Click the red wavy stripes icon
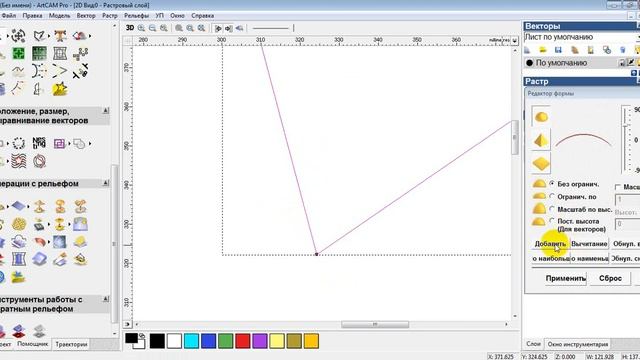This screenshot has width=640, height=360. 18,161
